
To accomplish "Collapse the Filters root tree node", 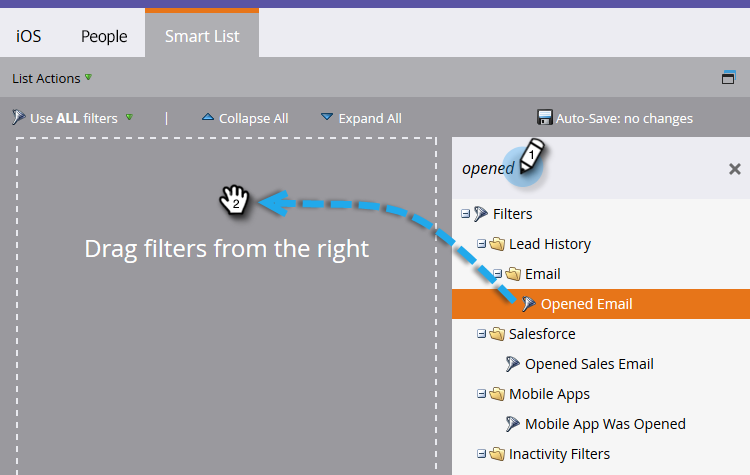I will coord(465,214).
